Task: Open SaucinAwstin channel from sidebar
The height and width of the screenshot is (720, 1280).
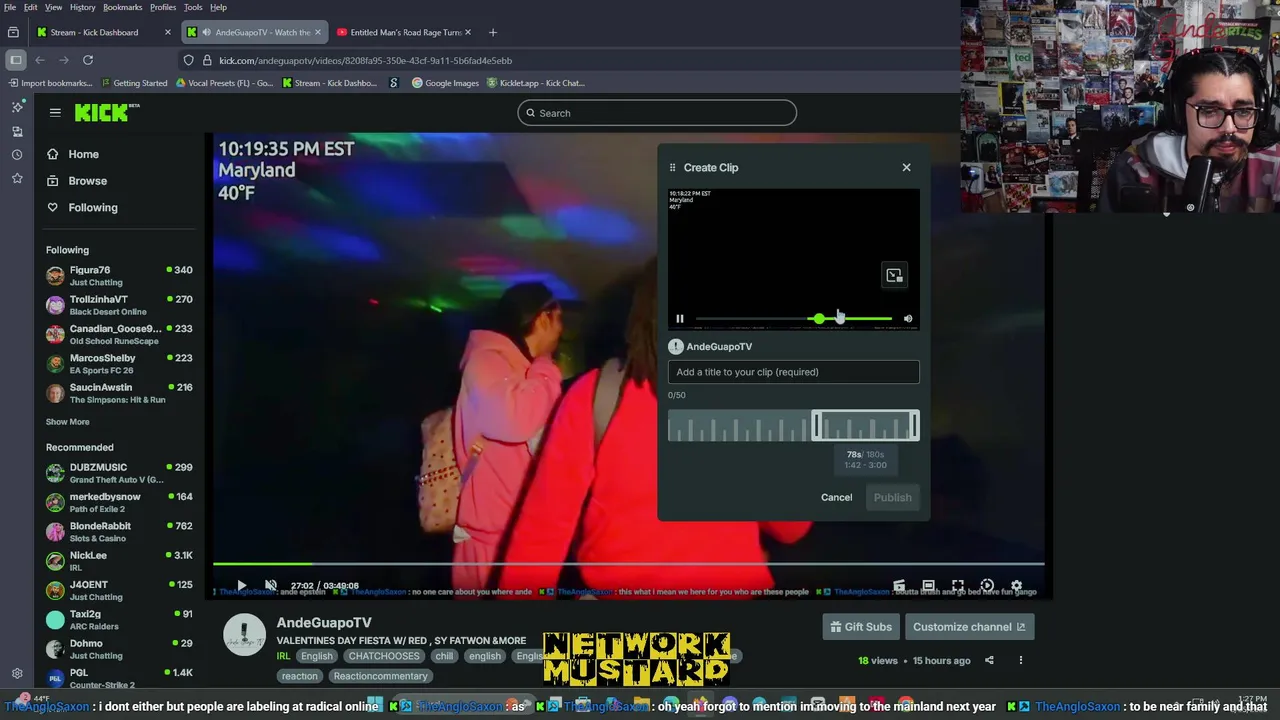Action: pos(119,393)
